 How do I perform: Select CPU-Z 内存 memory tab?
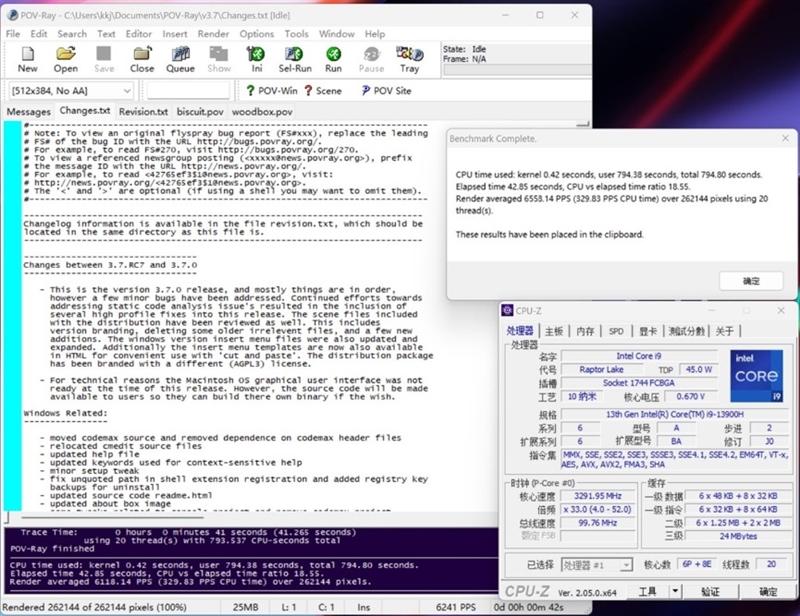(x=585, y=331)
